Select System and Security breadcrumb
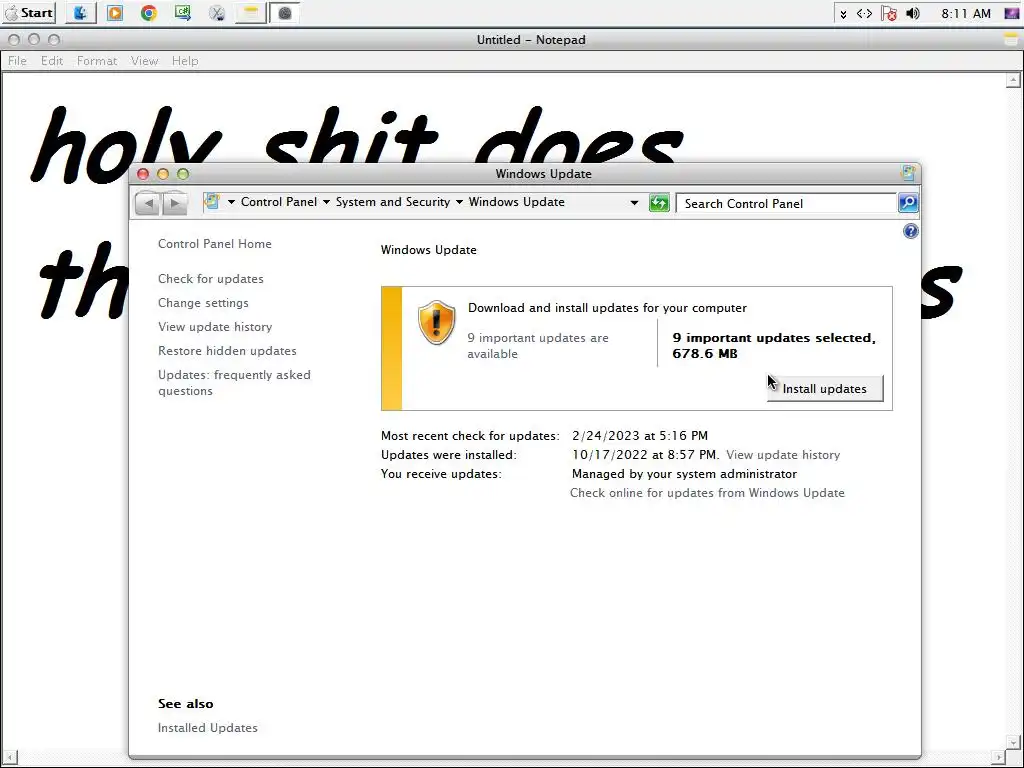This screenshot has width=1024, height=768. click(392, 202)
